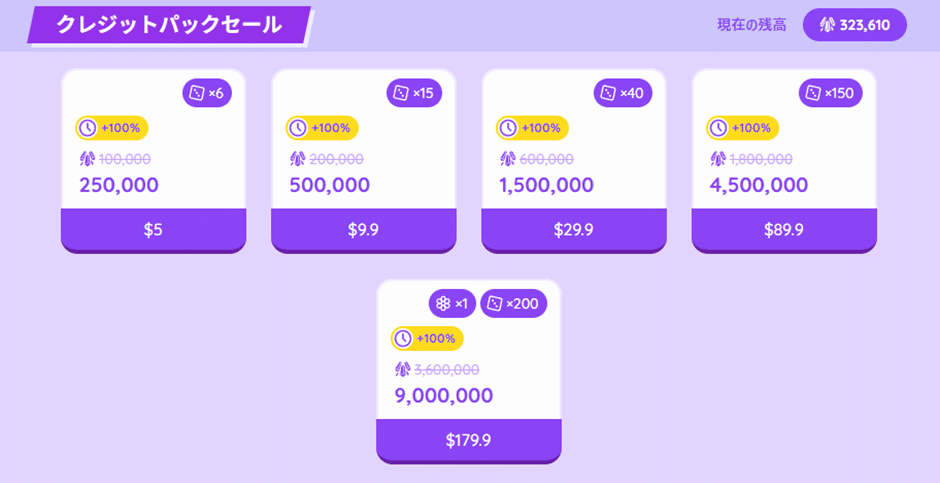The height and width of the screenshot is (483, 940).
Task: Click the +100% badge on 4,500,000 pack
Action: 743,128
